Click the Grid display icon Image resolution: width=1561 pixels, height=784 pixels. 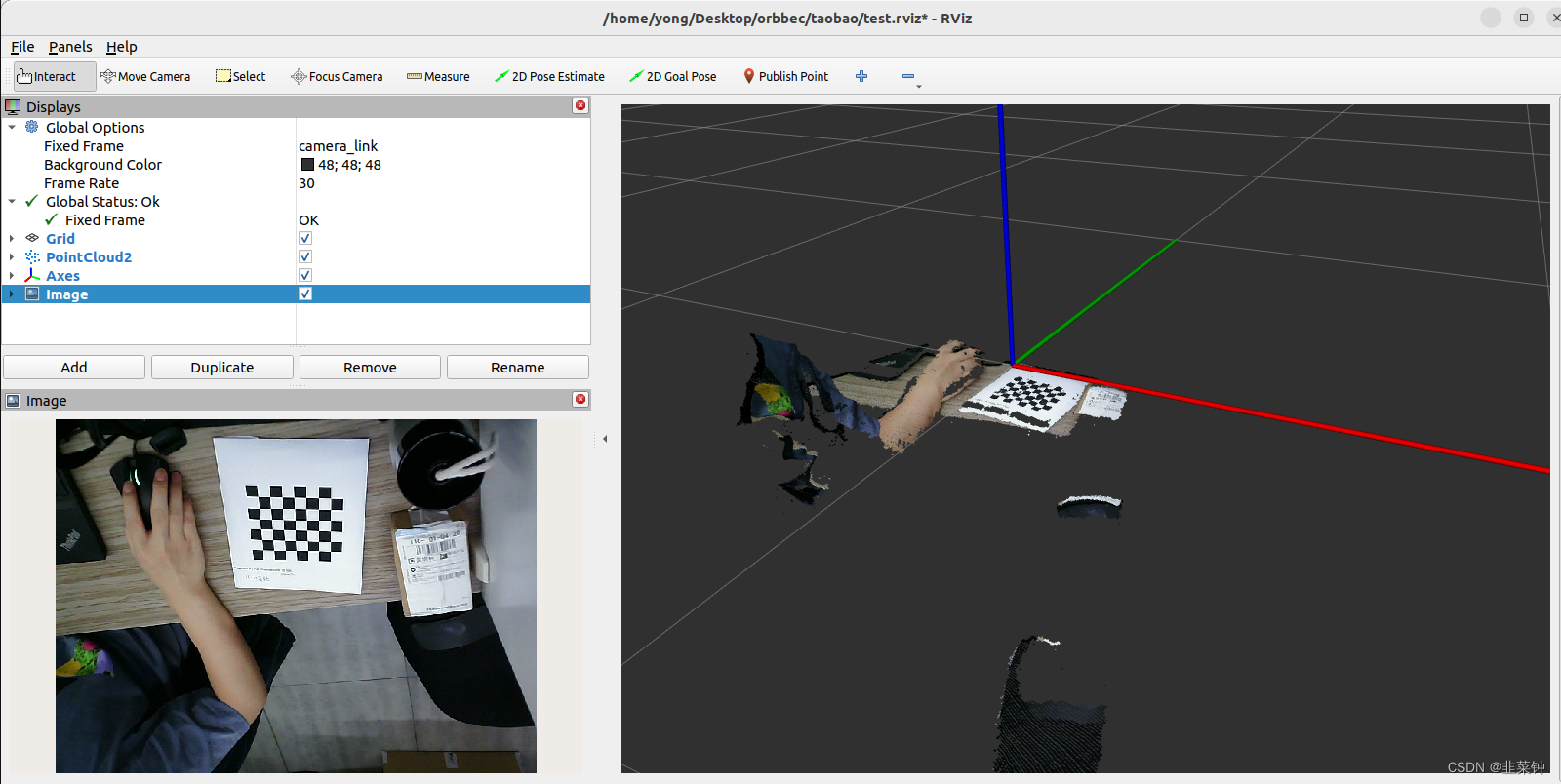click(32, 238)
